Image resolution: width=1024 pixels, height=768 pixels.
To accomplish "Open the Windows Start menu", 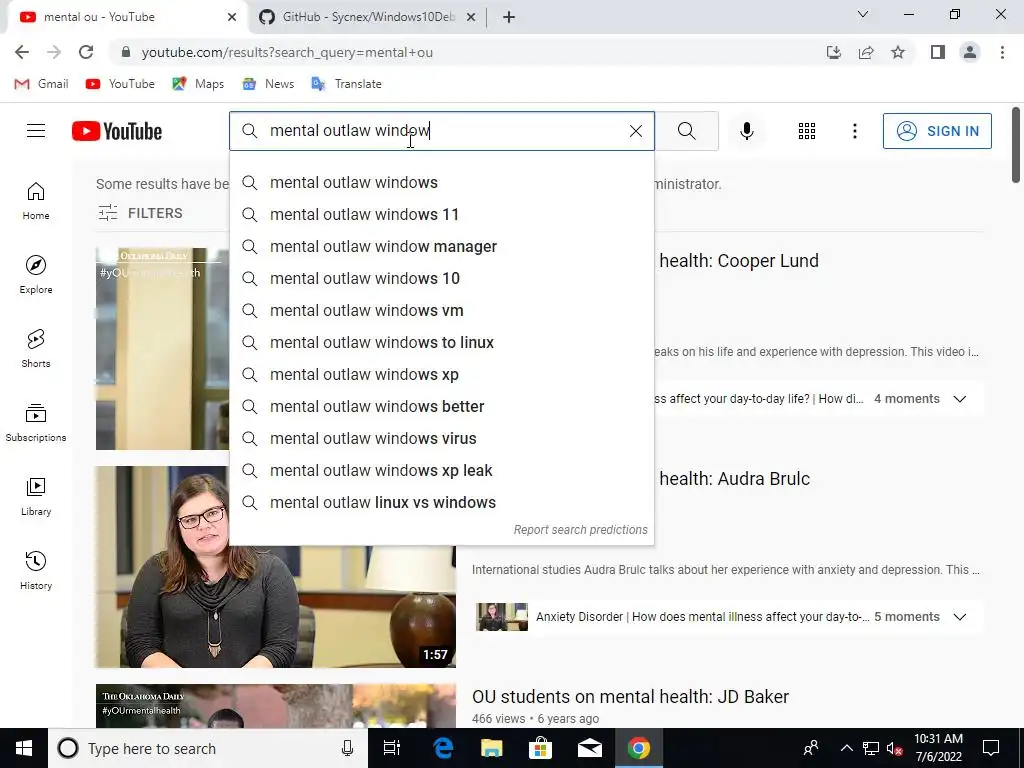I will 24,748.
